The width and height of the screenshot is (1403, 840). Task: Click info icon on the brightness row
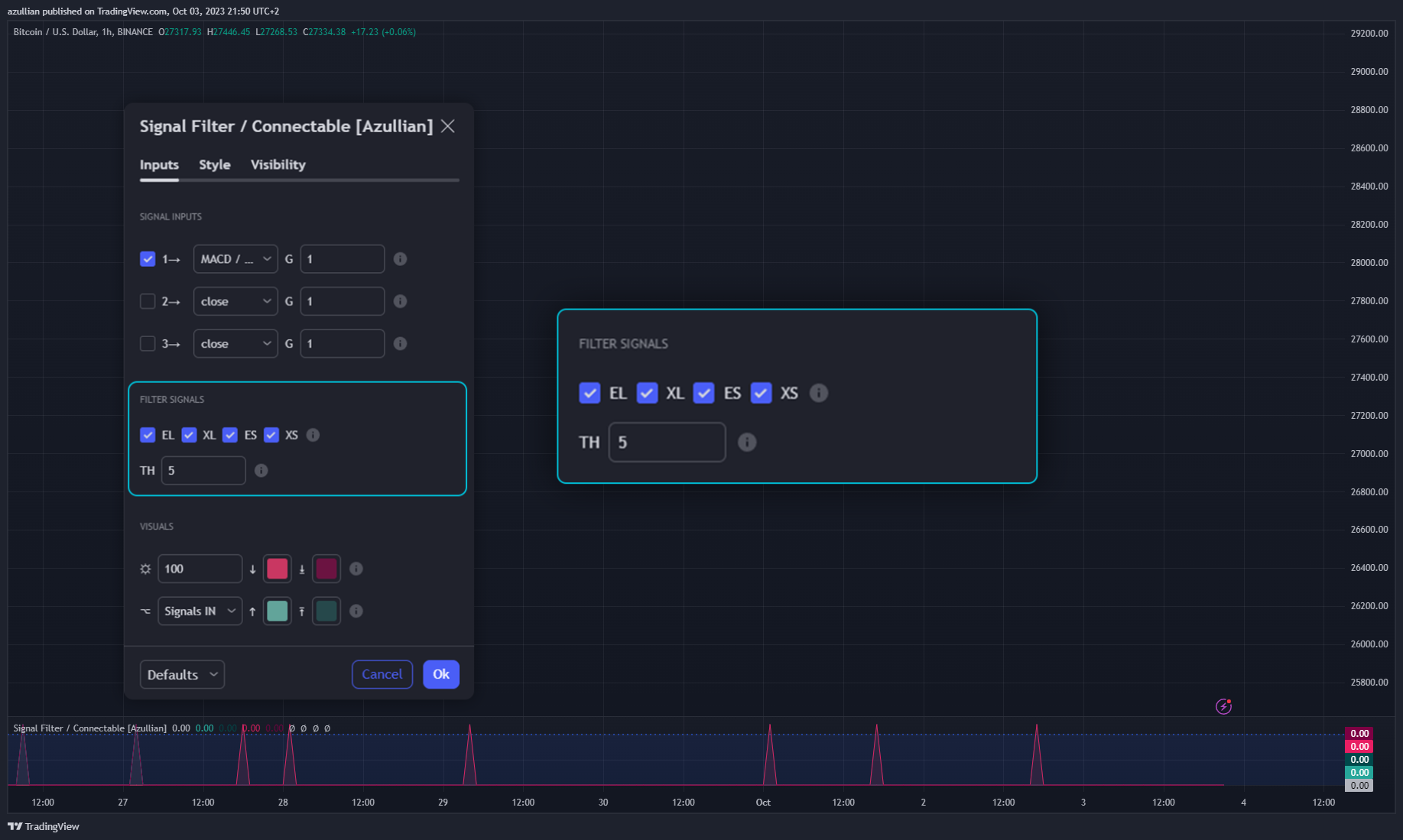pyautogui.click(x=356, y=569)
